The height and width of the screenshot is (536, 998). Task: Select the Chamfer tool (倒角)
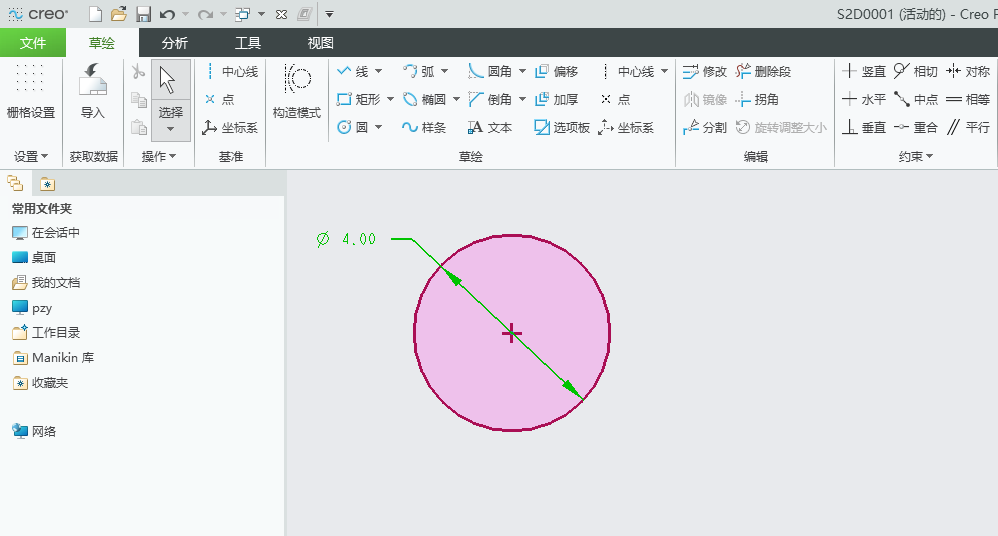490,99
